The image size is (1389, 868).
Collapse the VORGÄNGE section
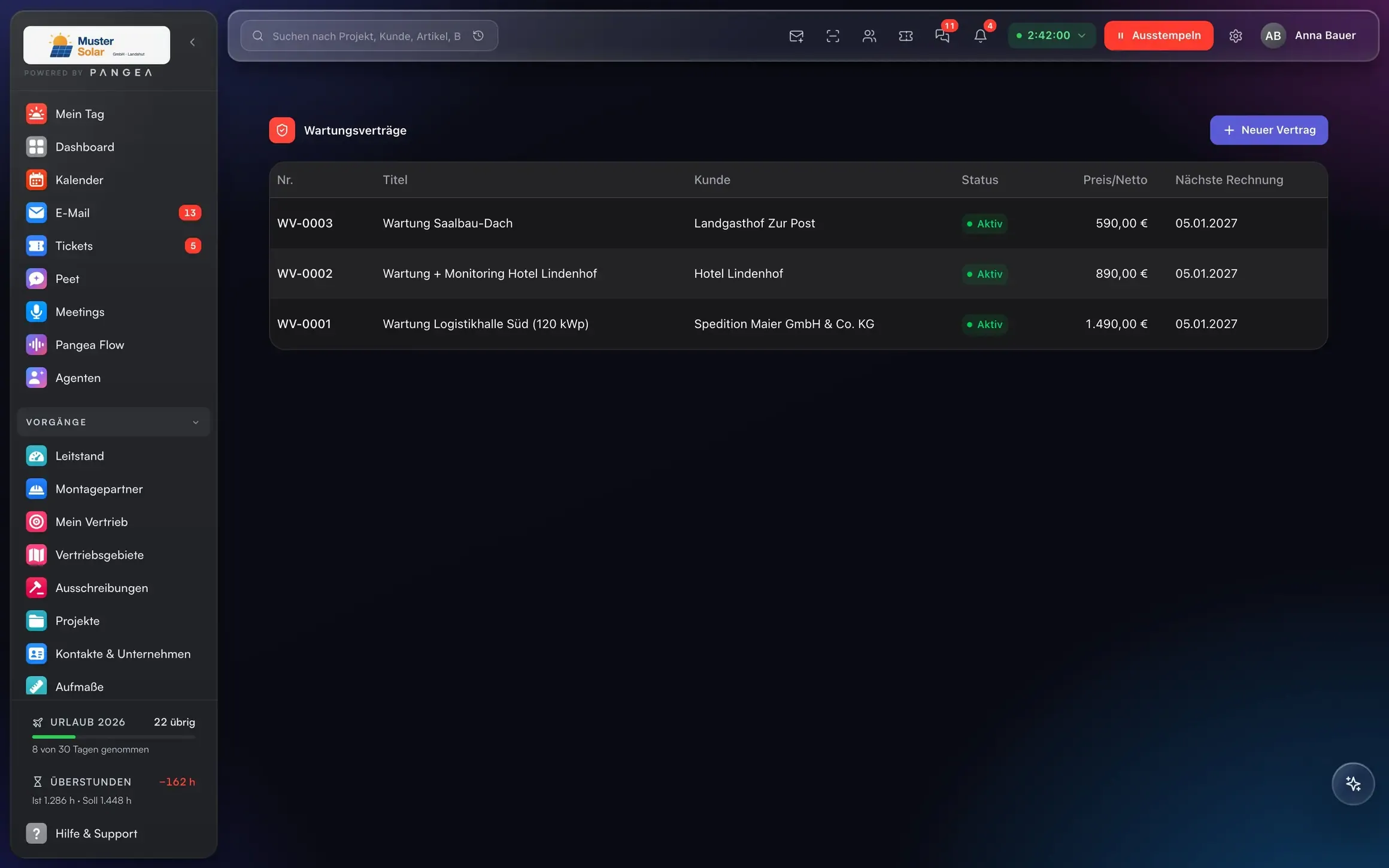pyautogui.click(x=114, y=422)
